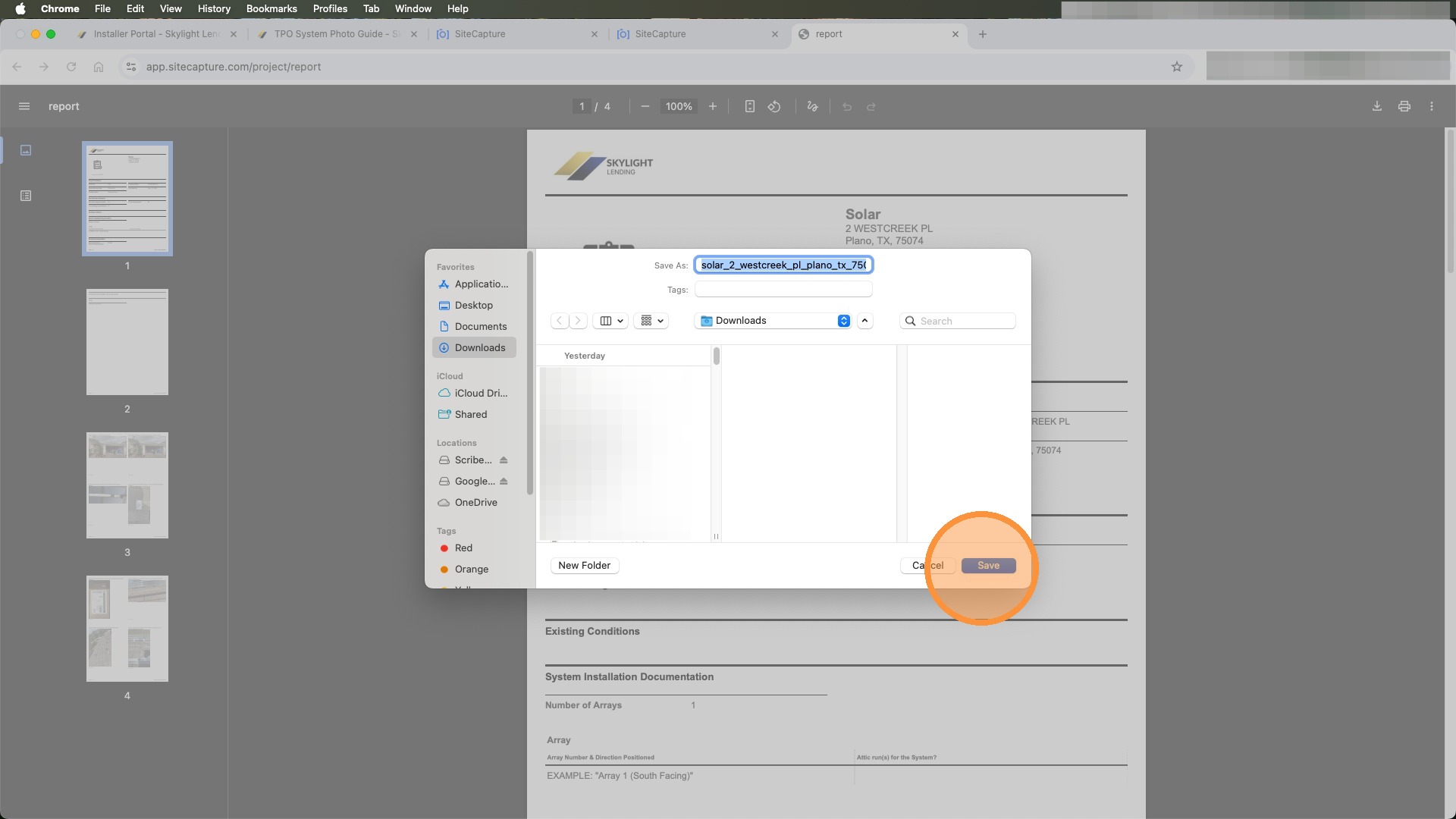Click the browser home icon
The height and width of the screenshot is (819, 1456).
coord(99,67)
